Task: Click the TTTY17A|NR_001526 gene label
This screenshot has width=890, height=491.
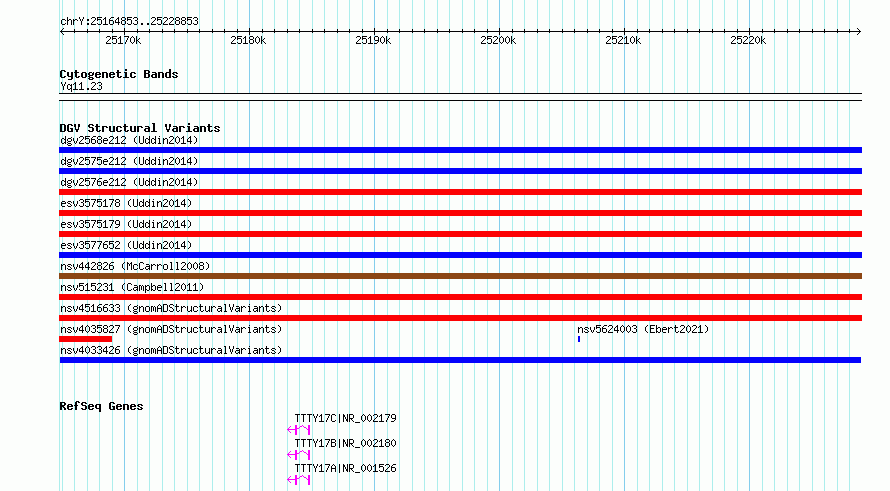Action: [345, 468]
